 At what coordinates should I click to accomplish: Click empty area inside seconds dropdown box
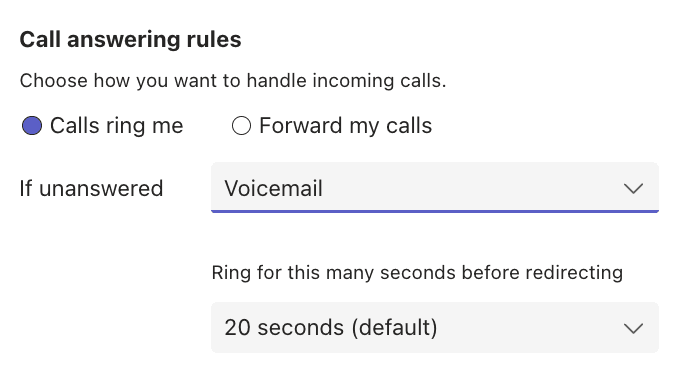coord(530,327)
